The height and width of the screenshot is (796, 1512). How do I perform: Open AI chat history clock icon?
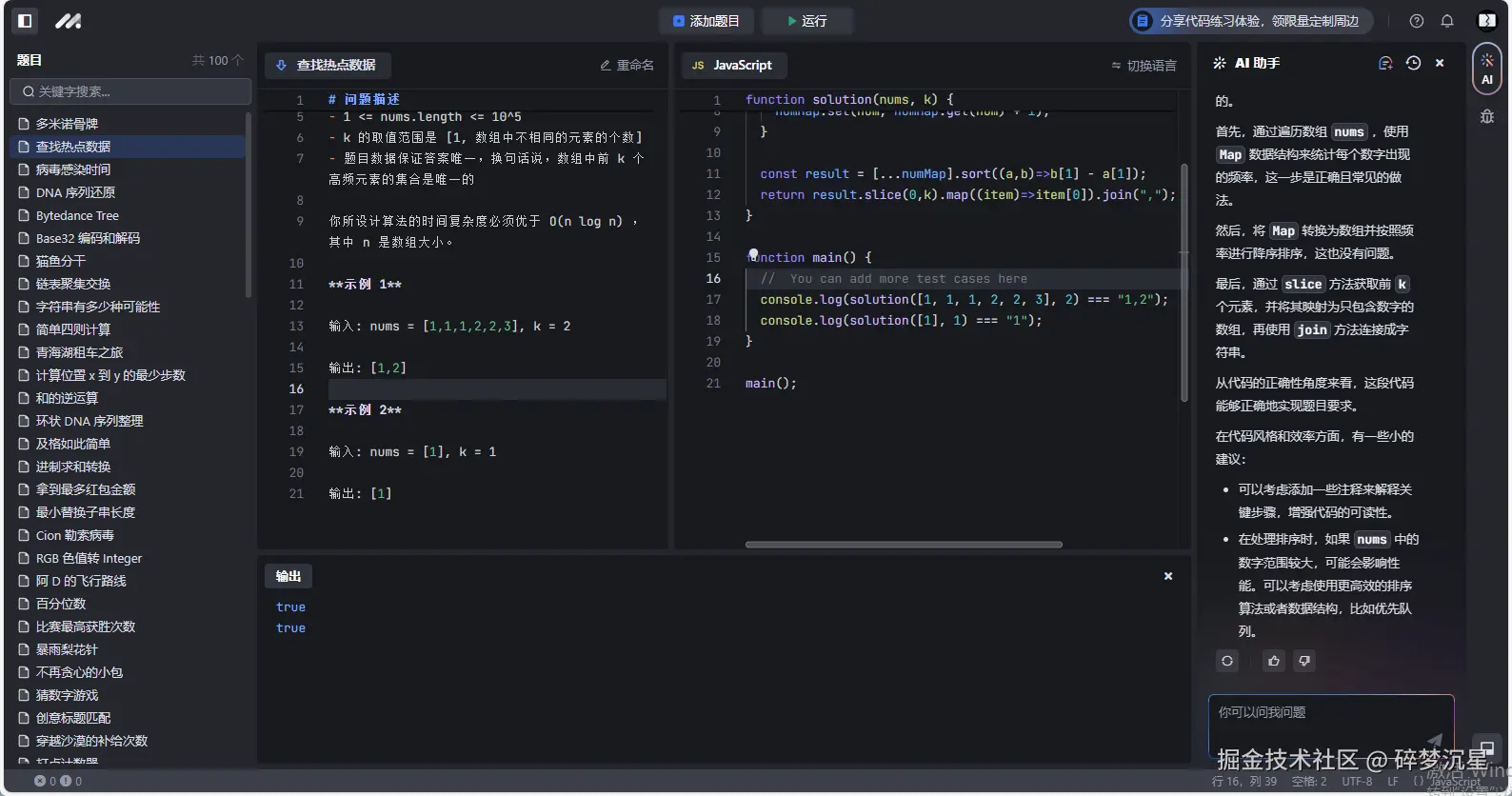coord(1413,63)
